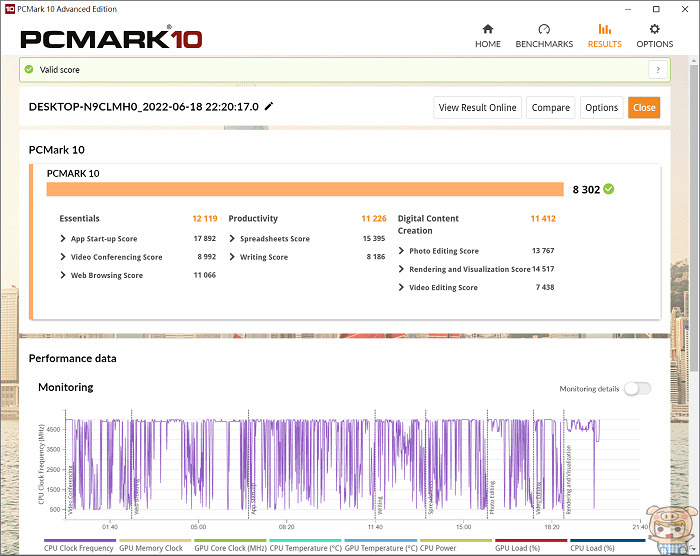Select CPU Clock Frequency legend swatch
Viewport: 700px width, 556px height.
click(79, 540)
